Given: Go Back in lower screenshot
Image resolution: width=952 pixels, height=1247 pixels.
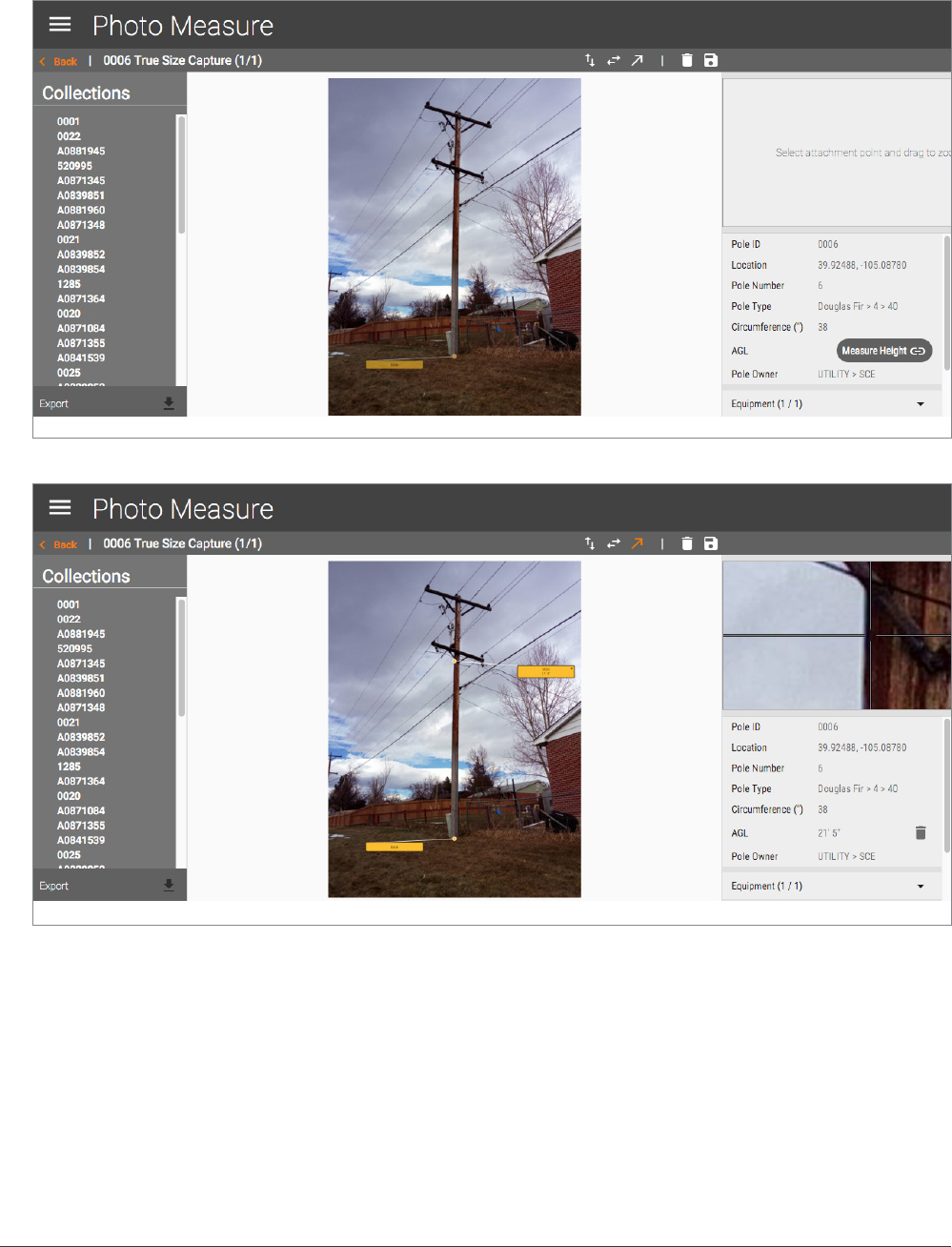Looking at the screenshot, I should [59, 544].
